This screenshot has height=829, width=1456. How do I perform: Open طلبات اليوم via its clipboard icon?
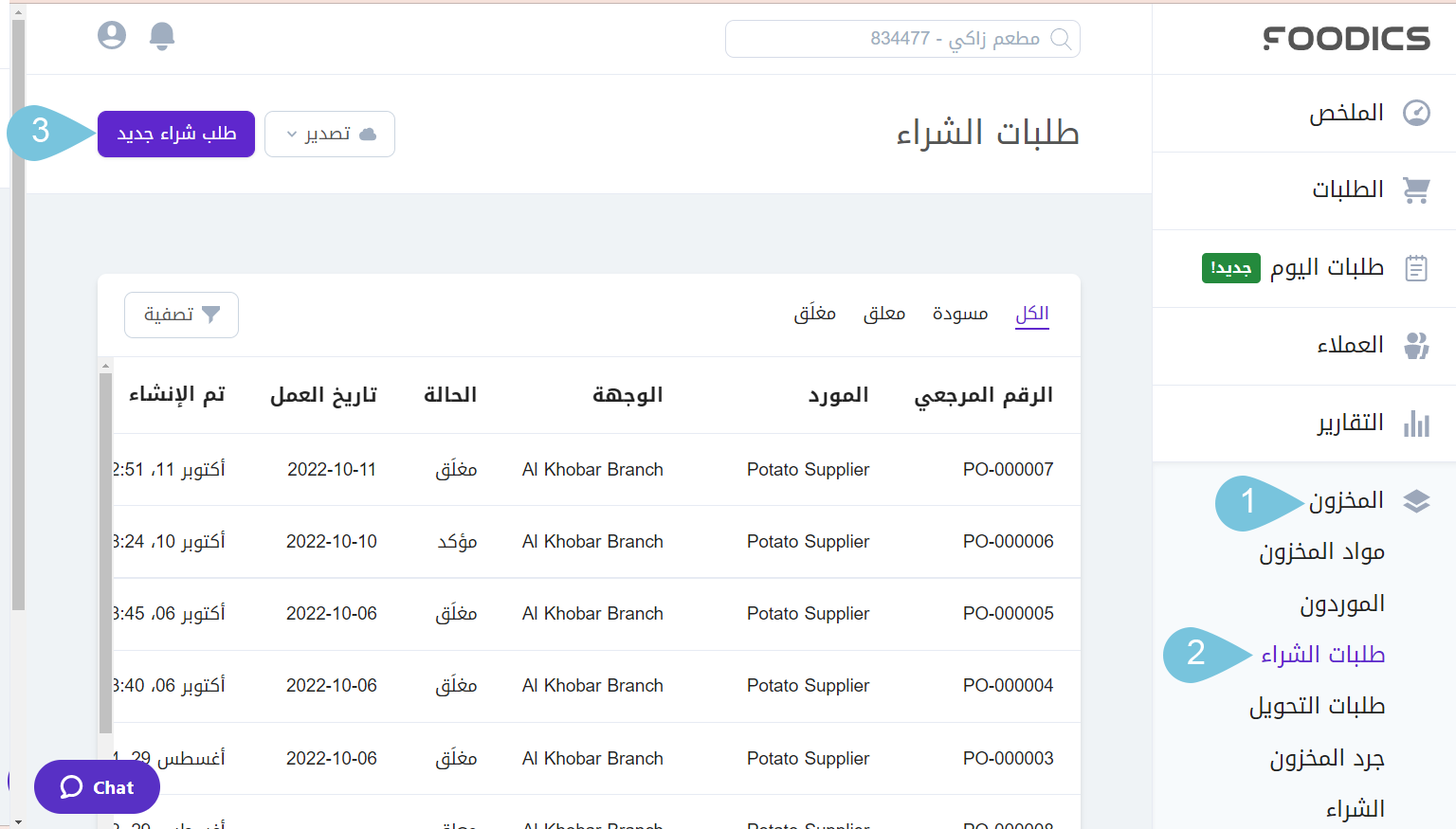[x=1416, y=267]
